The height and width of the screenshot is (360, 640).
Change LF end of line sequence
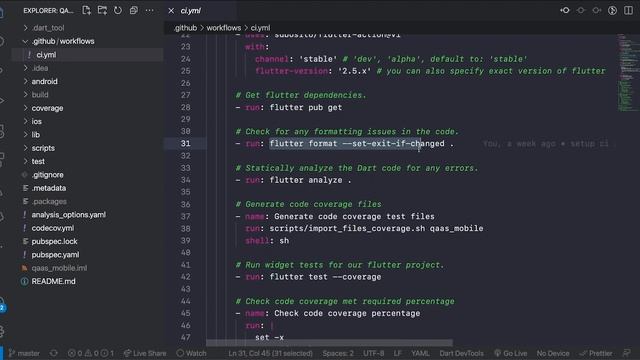click(398, 353)
